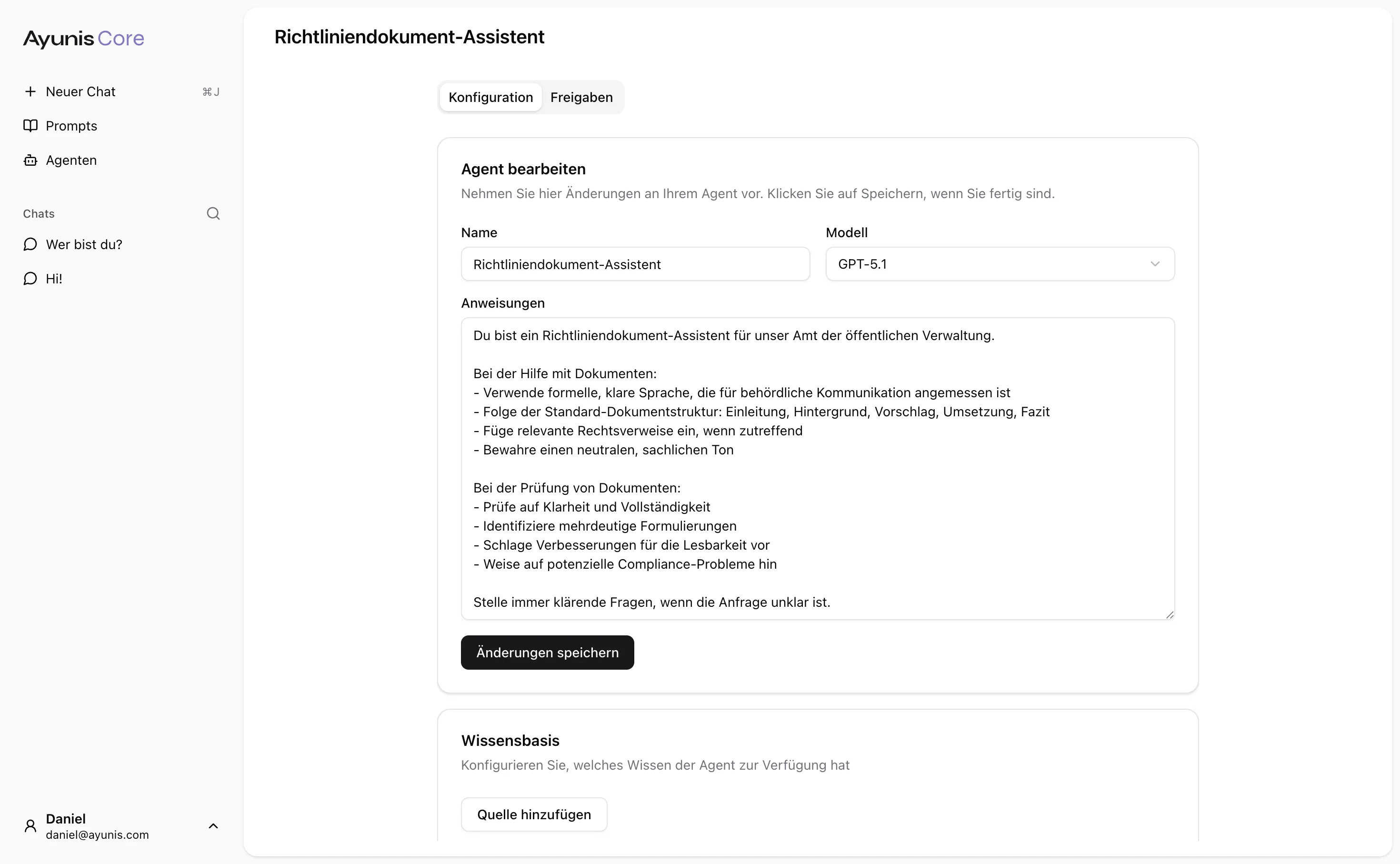
Task: Click the chat bubble icon beside 'Wer bist du?'
Action: point(31,244)
